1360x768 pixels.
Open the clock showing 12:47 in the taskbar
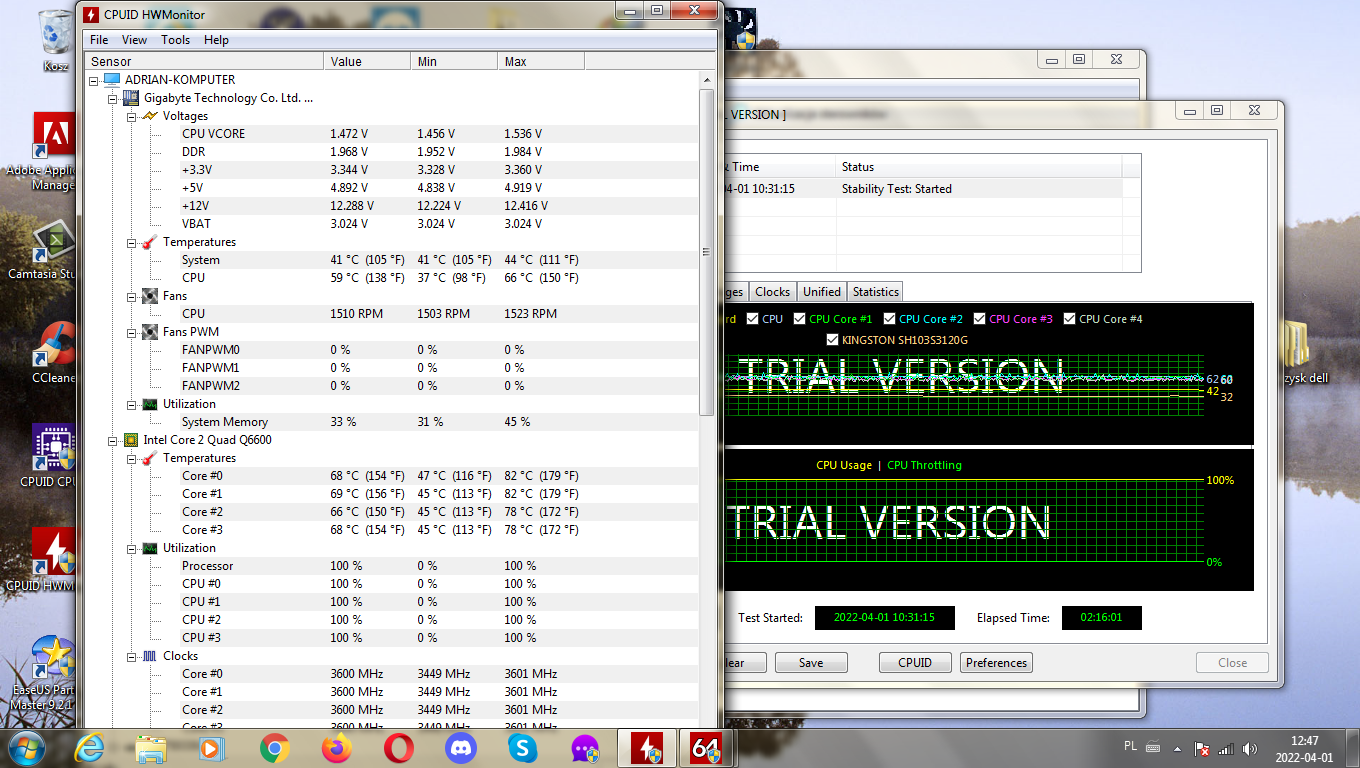point(1304,748)
